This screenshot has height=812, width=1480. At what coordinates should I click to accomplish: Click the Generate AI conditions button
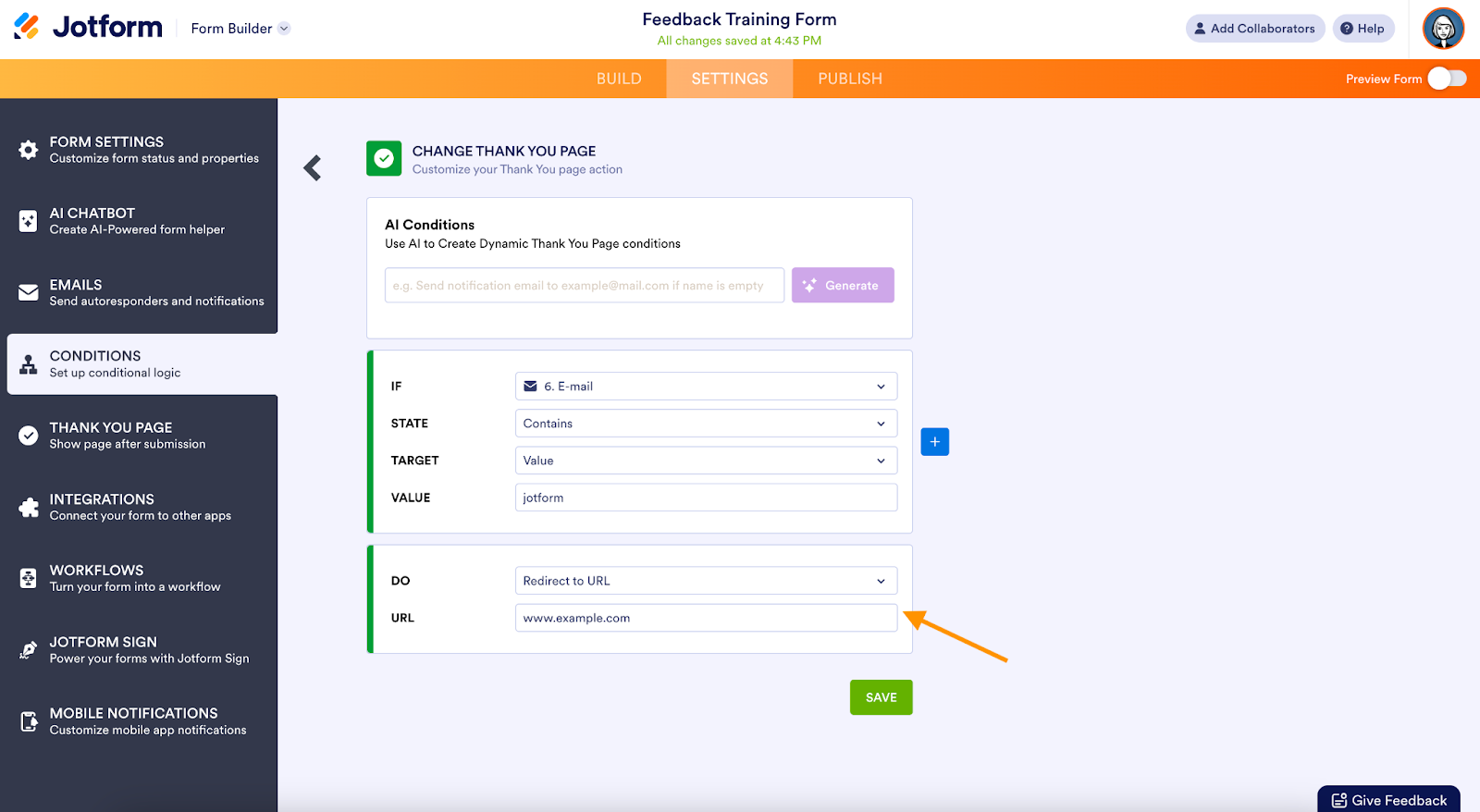[843, 285]
